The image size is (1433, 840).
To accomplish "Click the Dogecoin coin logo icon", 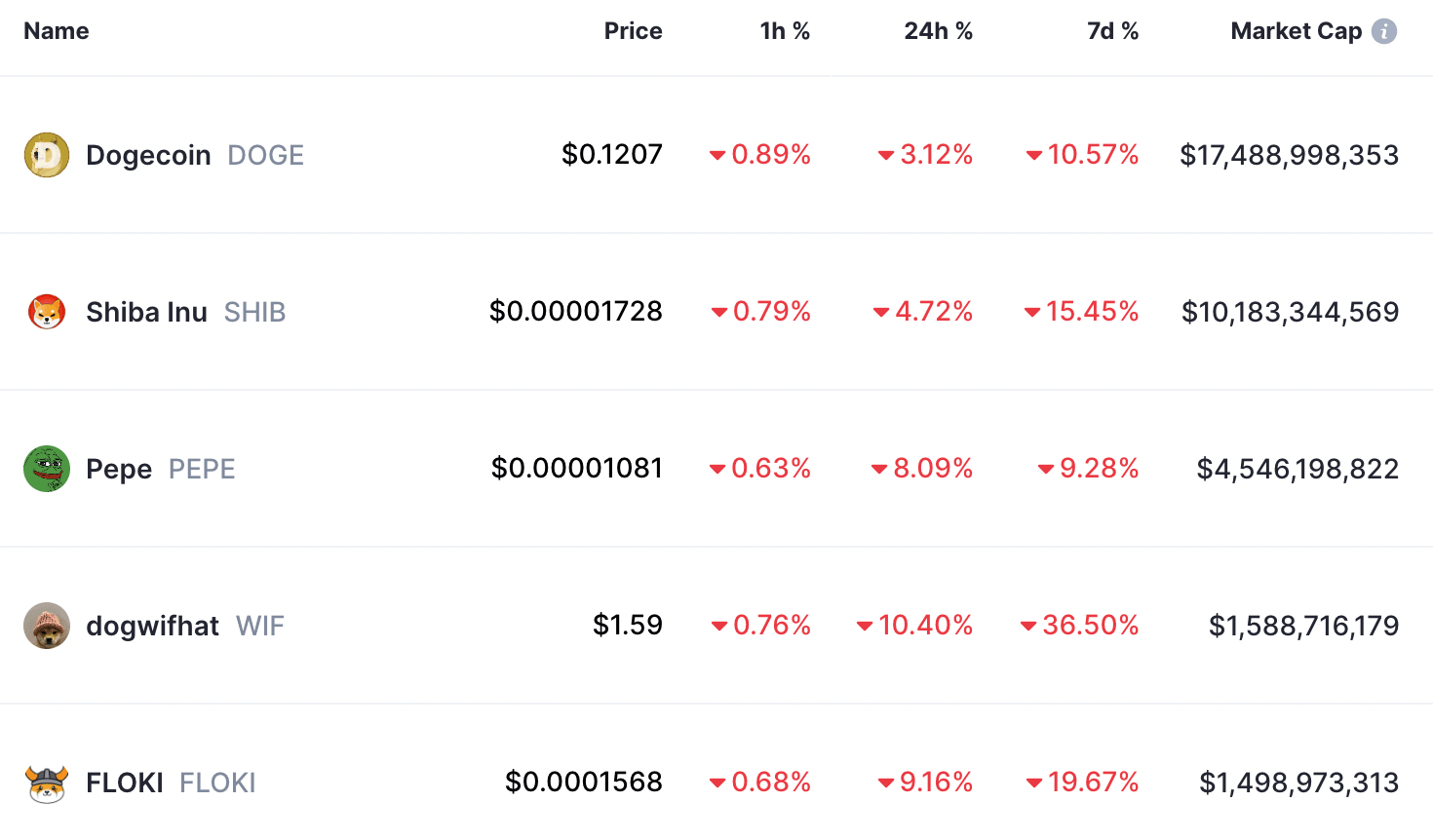I will [47, 155].
